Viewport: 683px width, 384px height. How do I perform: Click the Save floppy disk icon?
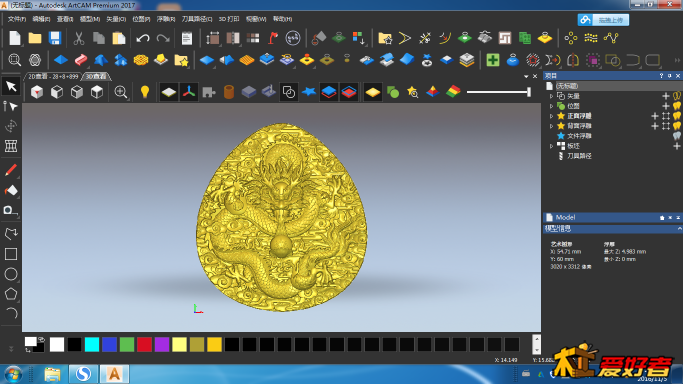55,38
